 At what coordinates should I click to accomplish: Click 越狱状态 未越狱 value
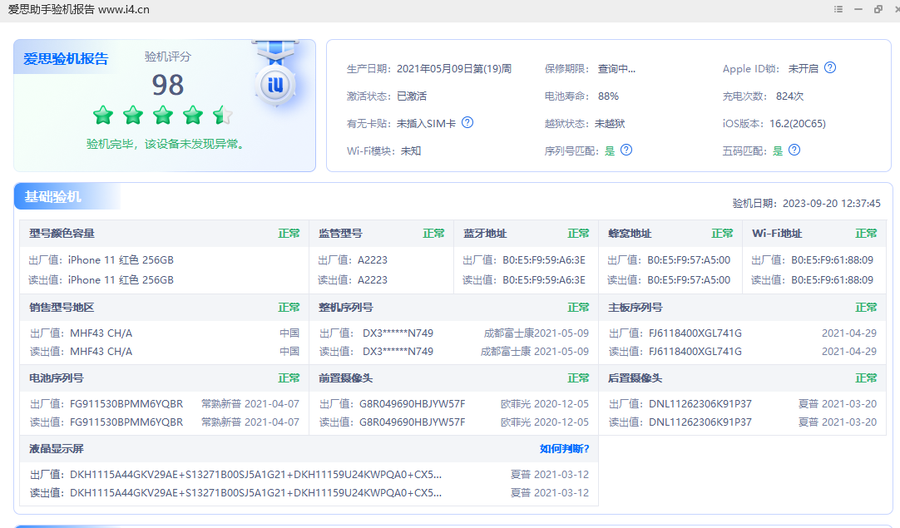pos(610,123)
